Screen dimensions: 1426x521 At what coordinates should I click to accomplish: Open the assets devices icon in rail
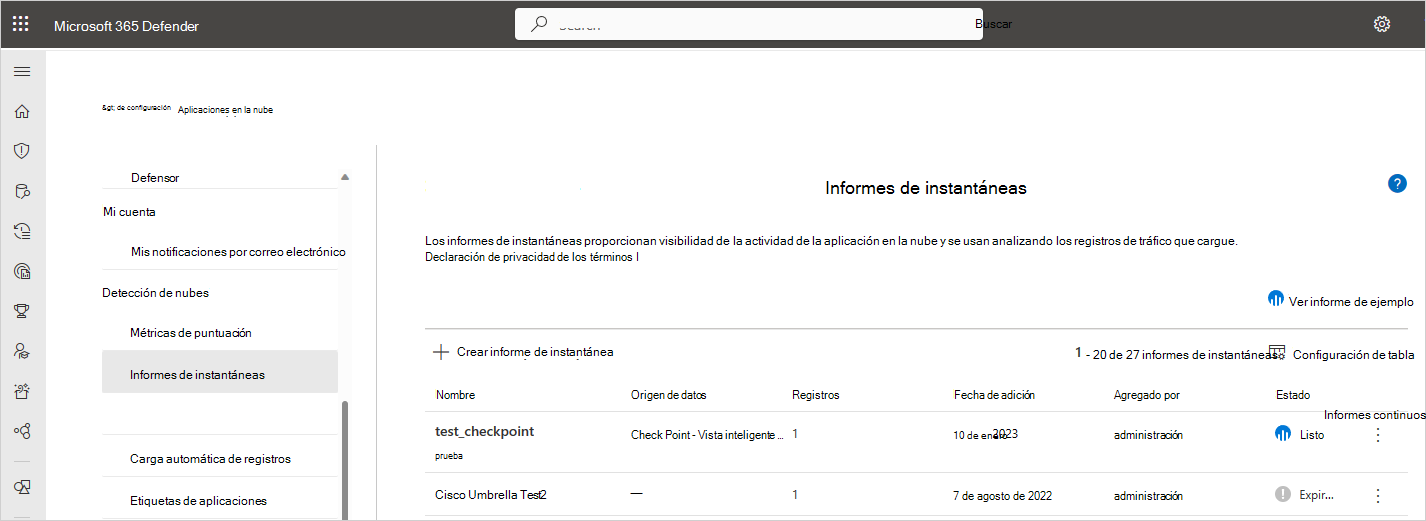(x=21, y=487)
